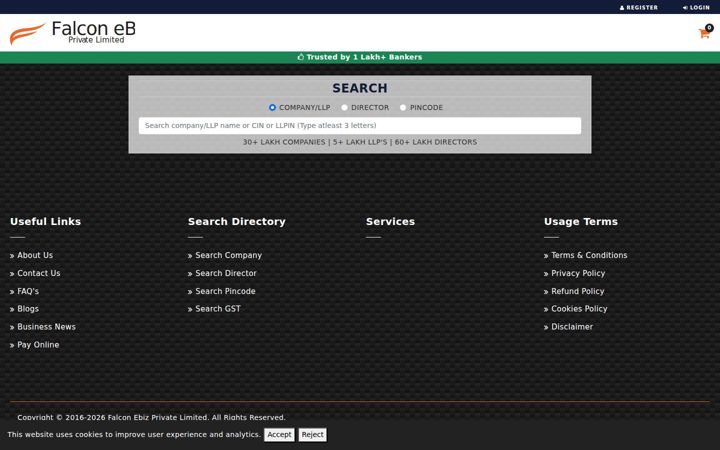The width and height of the screenshot is (720, 450).
Task: Open the Search Company link
Action: point(228,255)
